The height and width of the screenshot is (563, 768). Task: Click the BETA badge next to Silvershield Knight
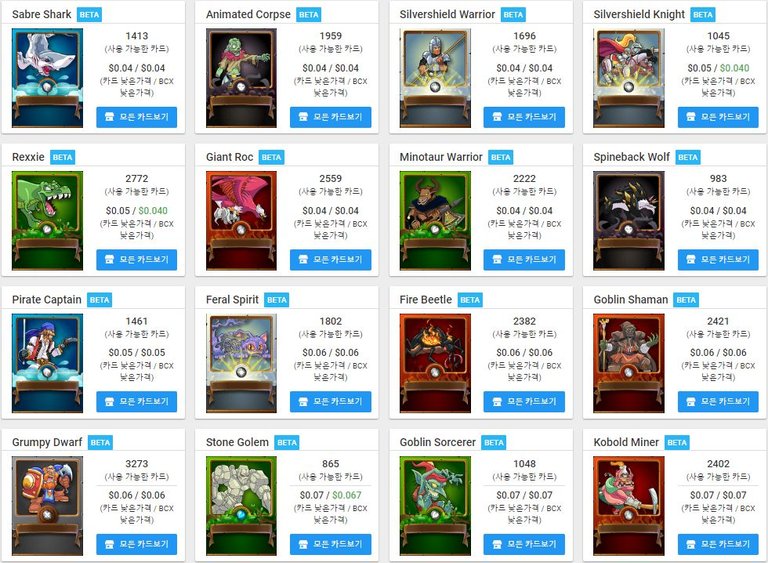coord(703,15)
